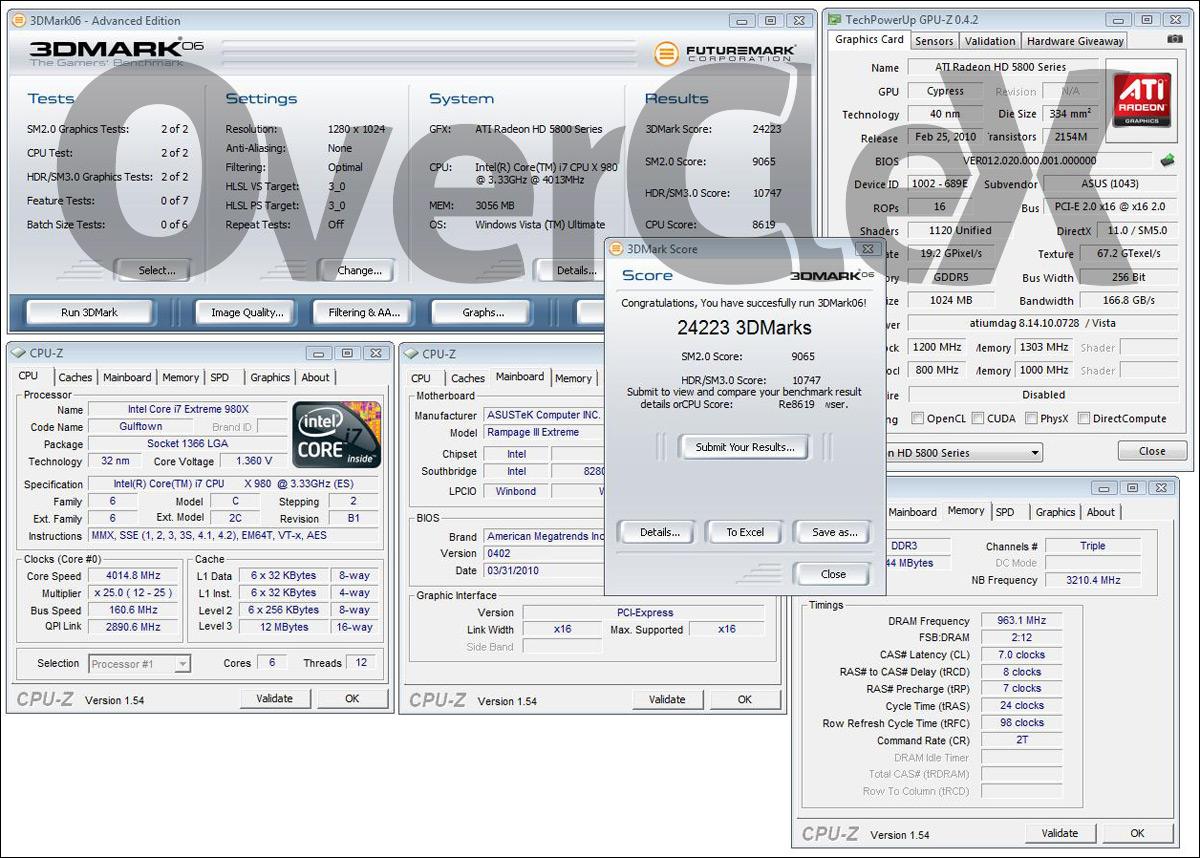Click the BIOS version field in GPU-Z
The image size is (1200, 858).
click(1030, 161)
